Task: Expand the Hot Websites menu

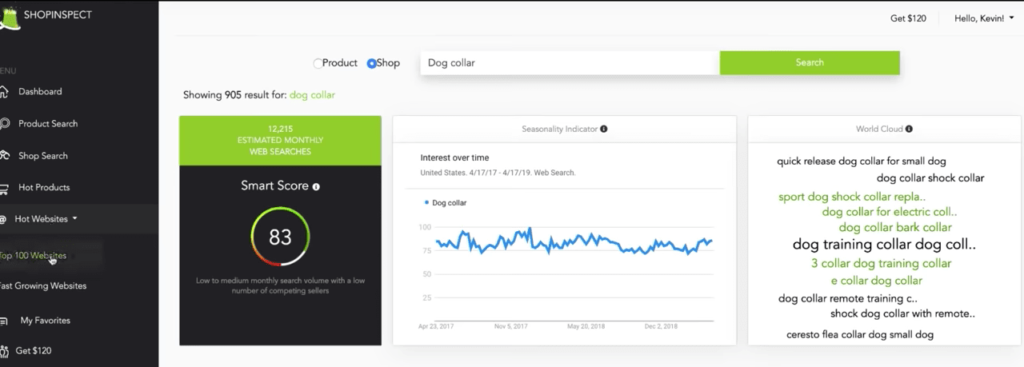Action: click(x=46, y=219)
